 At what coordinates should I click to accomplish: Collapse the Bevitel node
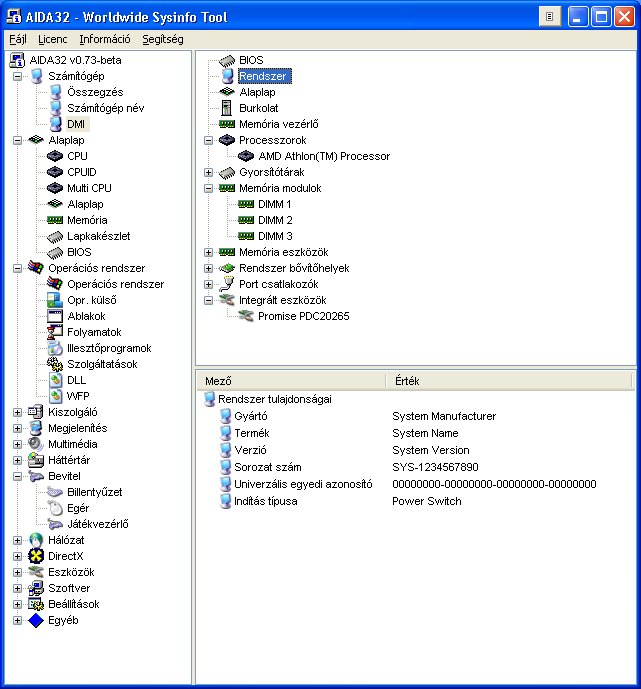tap(17, 476)
